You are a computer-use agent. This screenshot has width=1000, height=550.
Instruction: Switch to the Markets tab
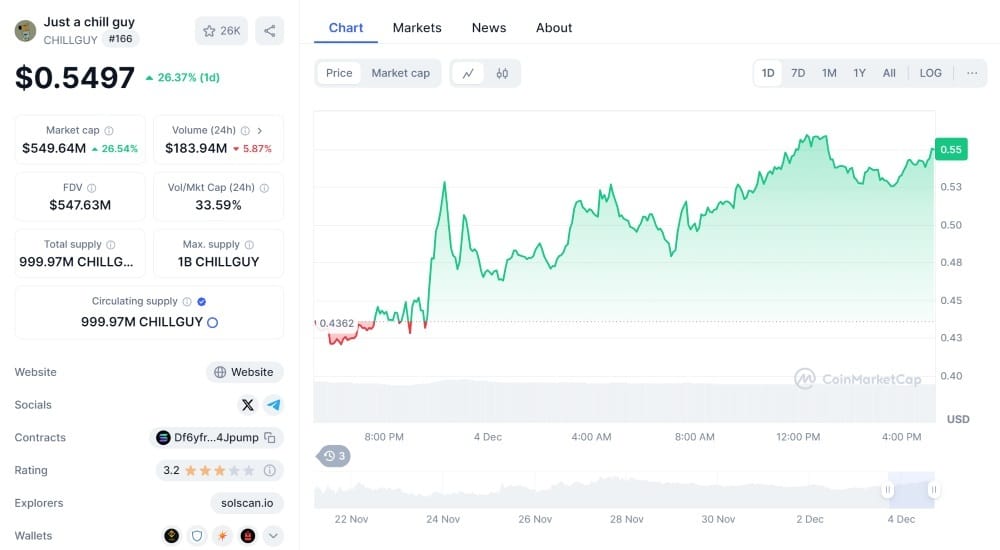pos(417,28)
